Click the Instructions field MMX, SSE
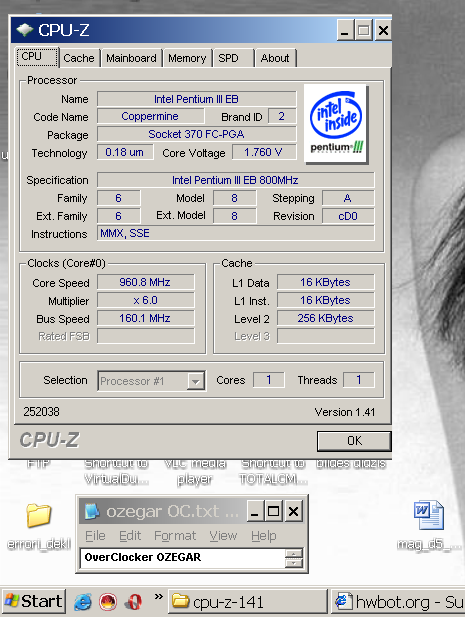This screenshot has width=465, height=617. [x=235, y=233]
